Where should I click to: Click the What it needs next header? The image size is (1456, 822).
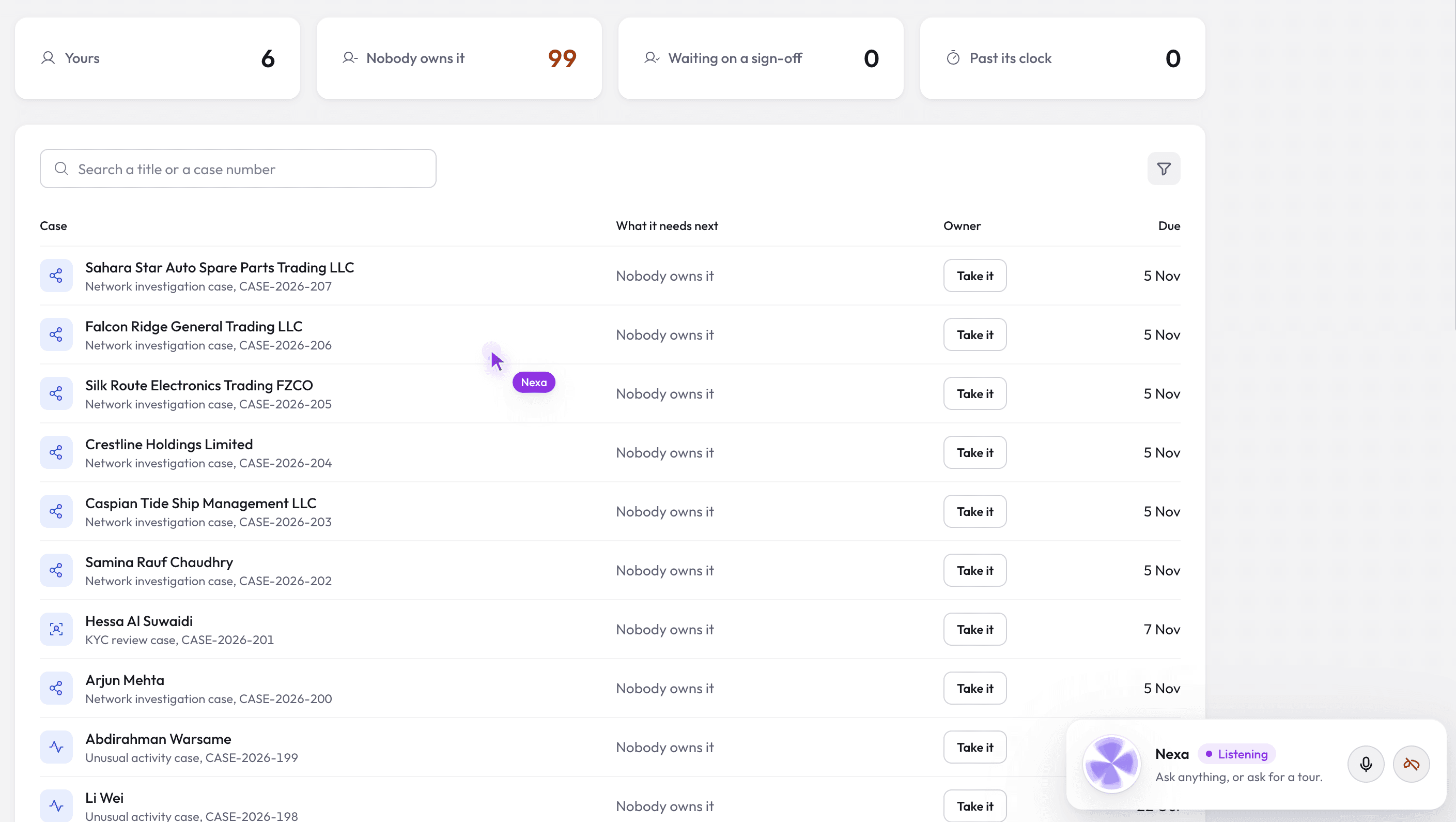(x=667, y=226)
